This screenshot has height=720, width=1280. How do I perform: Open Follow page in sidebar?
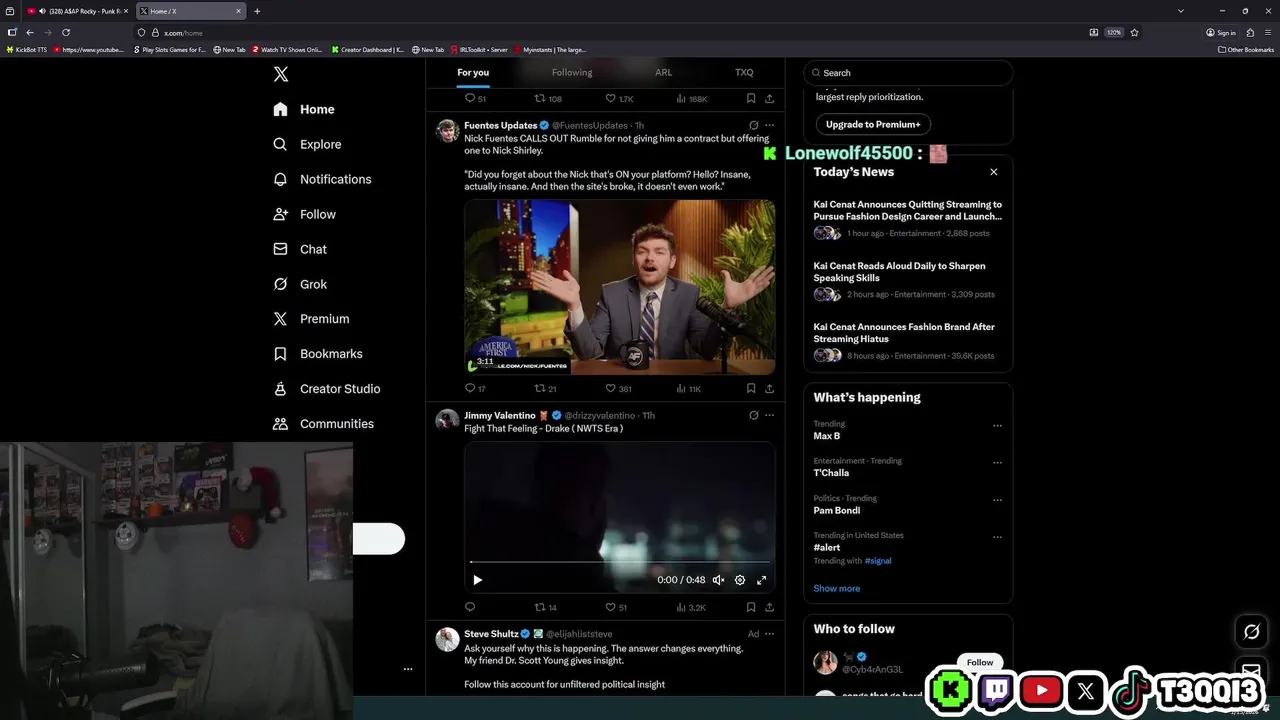304,214
